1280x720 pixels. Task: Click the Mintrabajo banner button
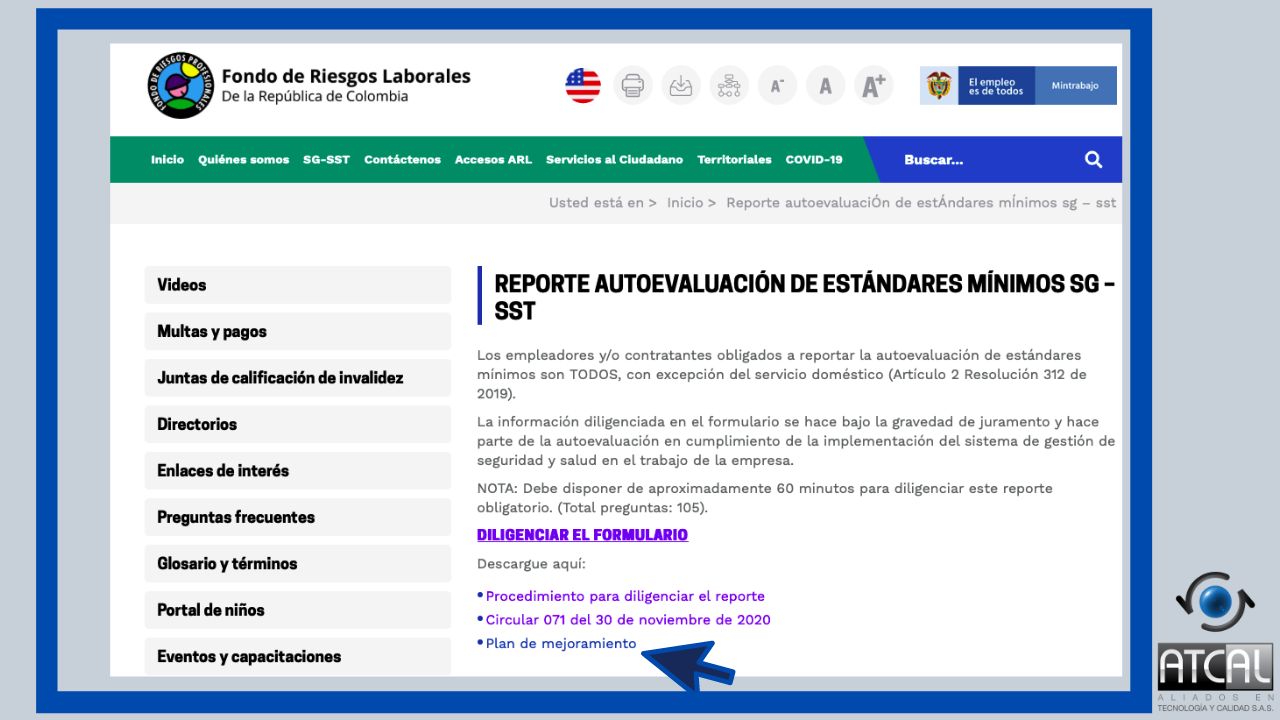pyautogui.click(x=1075, y=86)
